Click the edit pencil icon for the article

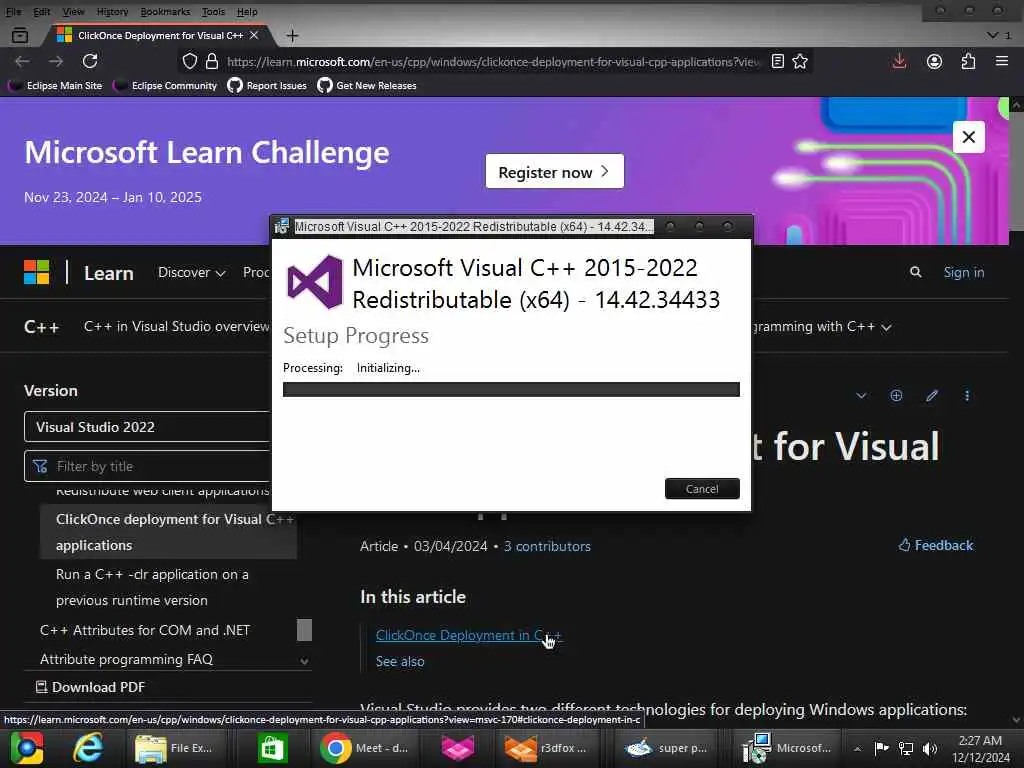tap(932, 396)
